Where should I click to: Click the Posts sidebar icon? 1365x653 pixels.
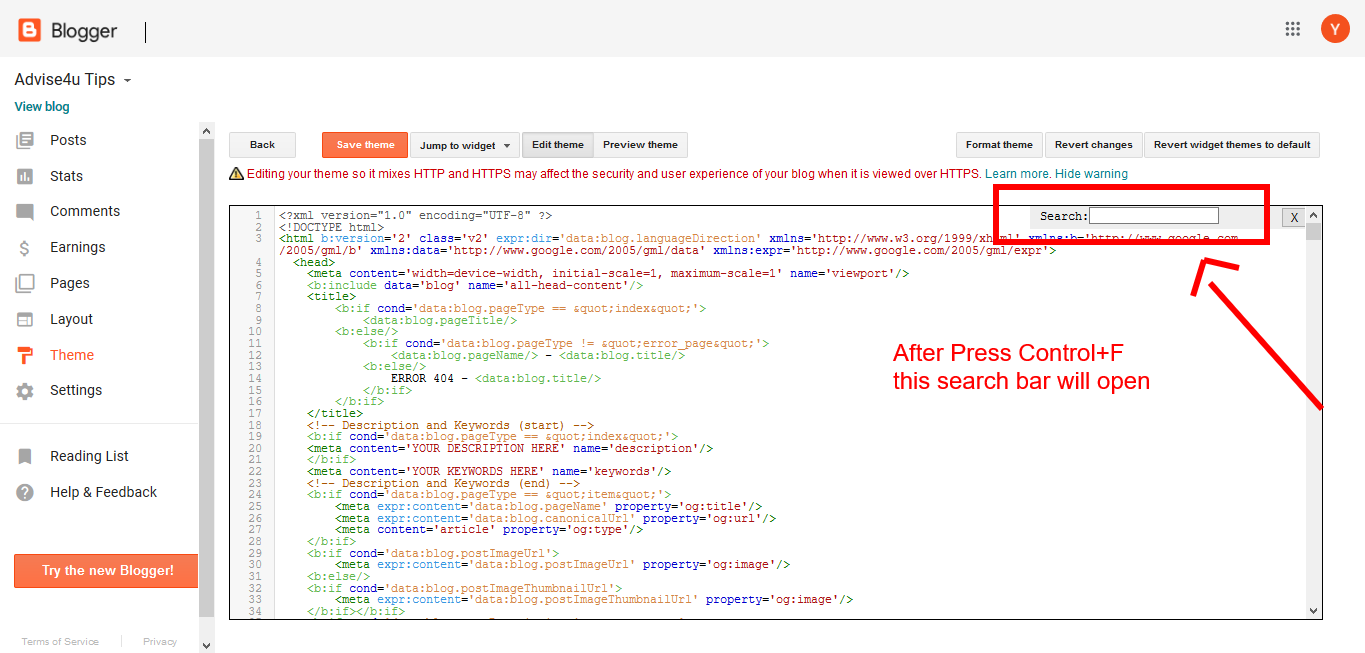[25, 140]
